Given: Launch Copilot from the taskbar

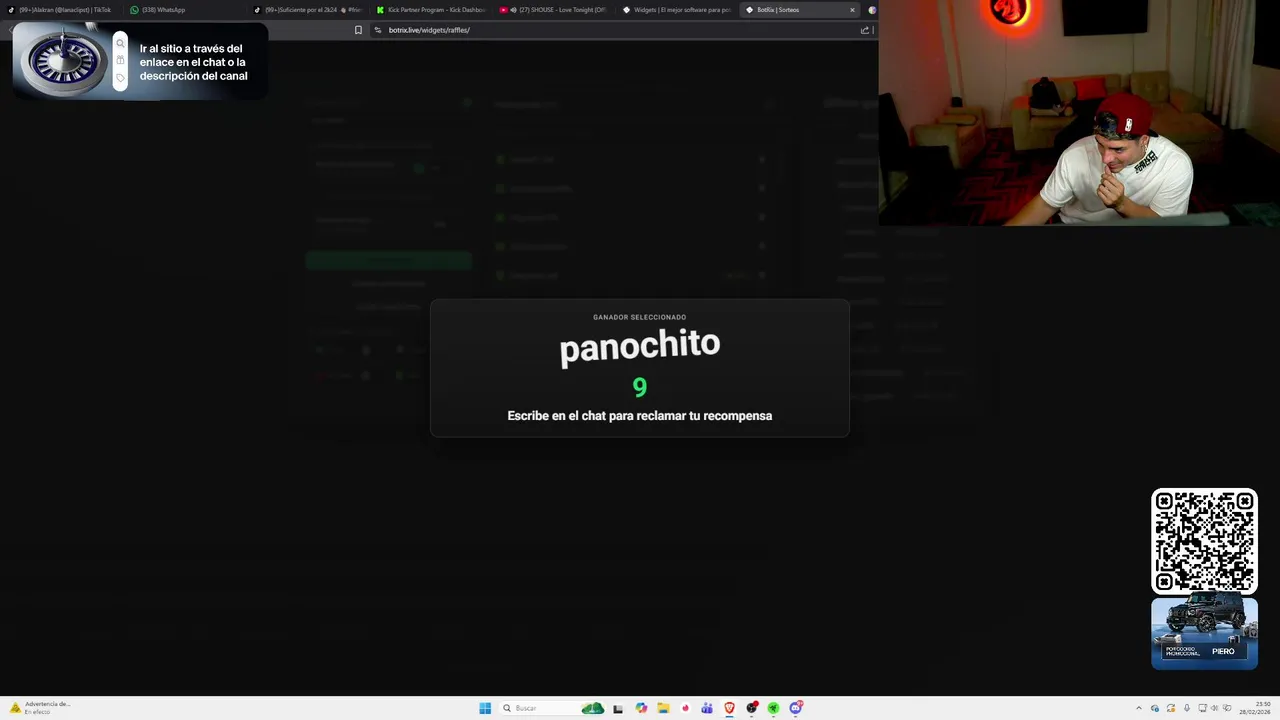Looking at the screenshot, I should click(641, 708).
